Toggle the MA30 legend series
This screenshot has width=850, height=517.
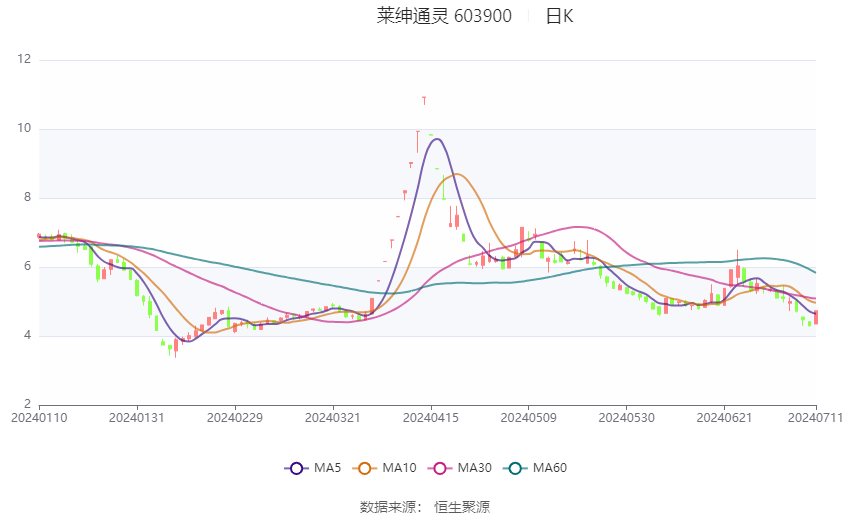[460, 468]
